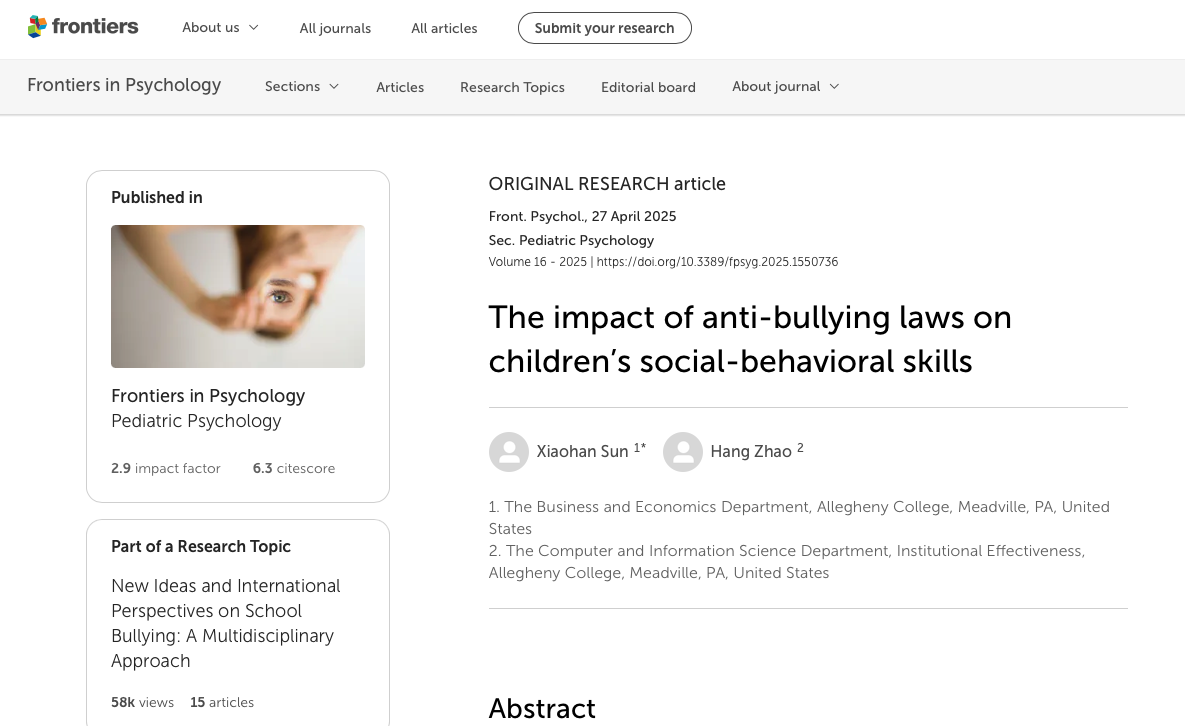Click the 15 articles text
Image resolution: width=1185 pixels, height=726 pixels.
pos(221,703)
